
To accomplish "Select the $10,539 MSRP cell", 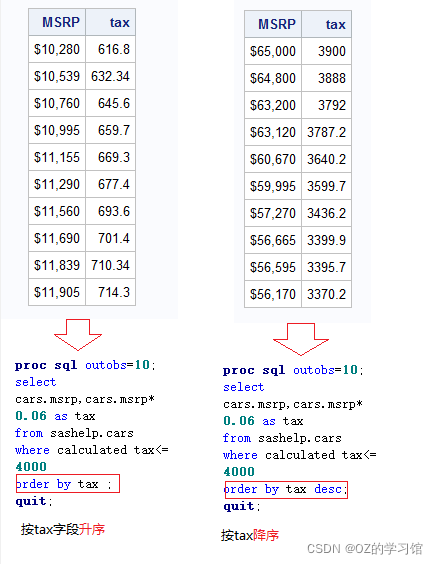I will tap(57, 76).
